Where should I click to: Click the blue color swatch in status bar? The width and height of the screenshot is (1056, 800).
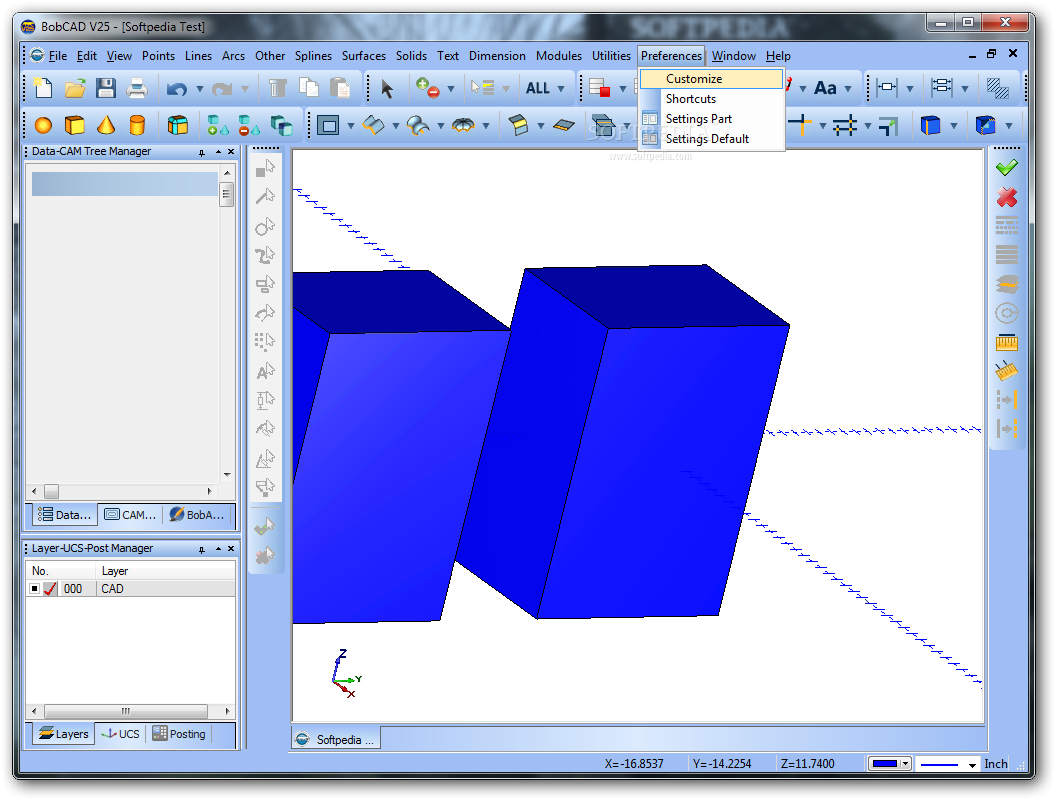coord(885,764)
